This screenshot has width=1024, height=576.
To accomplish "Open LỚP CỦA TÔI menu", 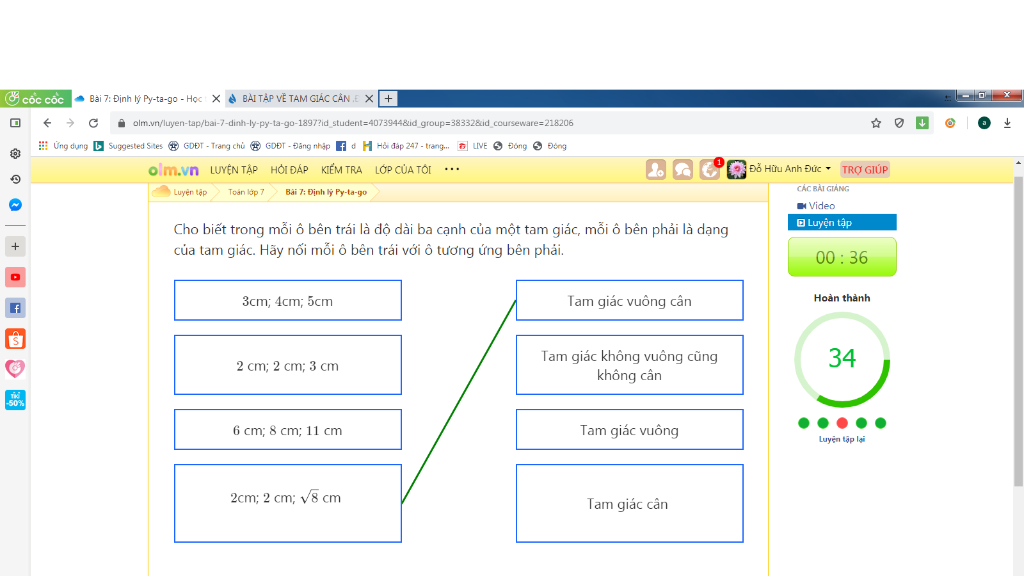I will click(x=403, y=170).
